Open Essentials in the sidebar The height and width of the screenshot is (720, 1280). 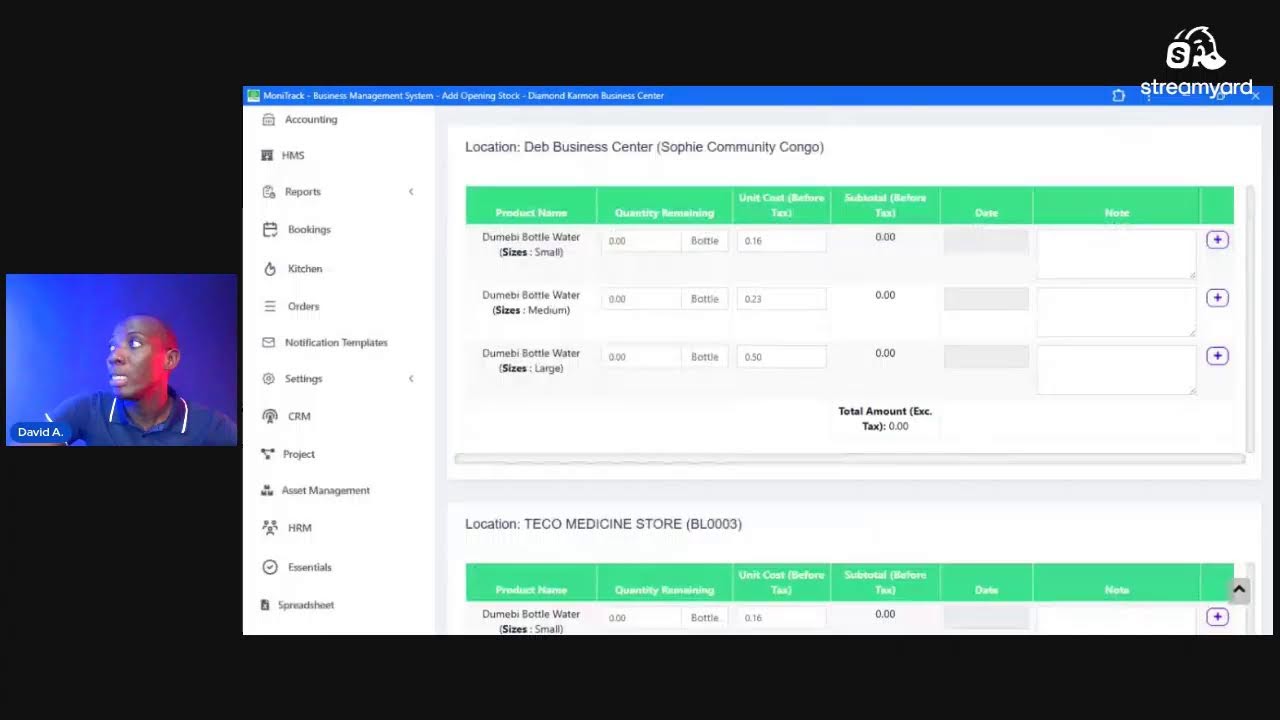(x=310, y=567)
